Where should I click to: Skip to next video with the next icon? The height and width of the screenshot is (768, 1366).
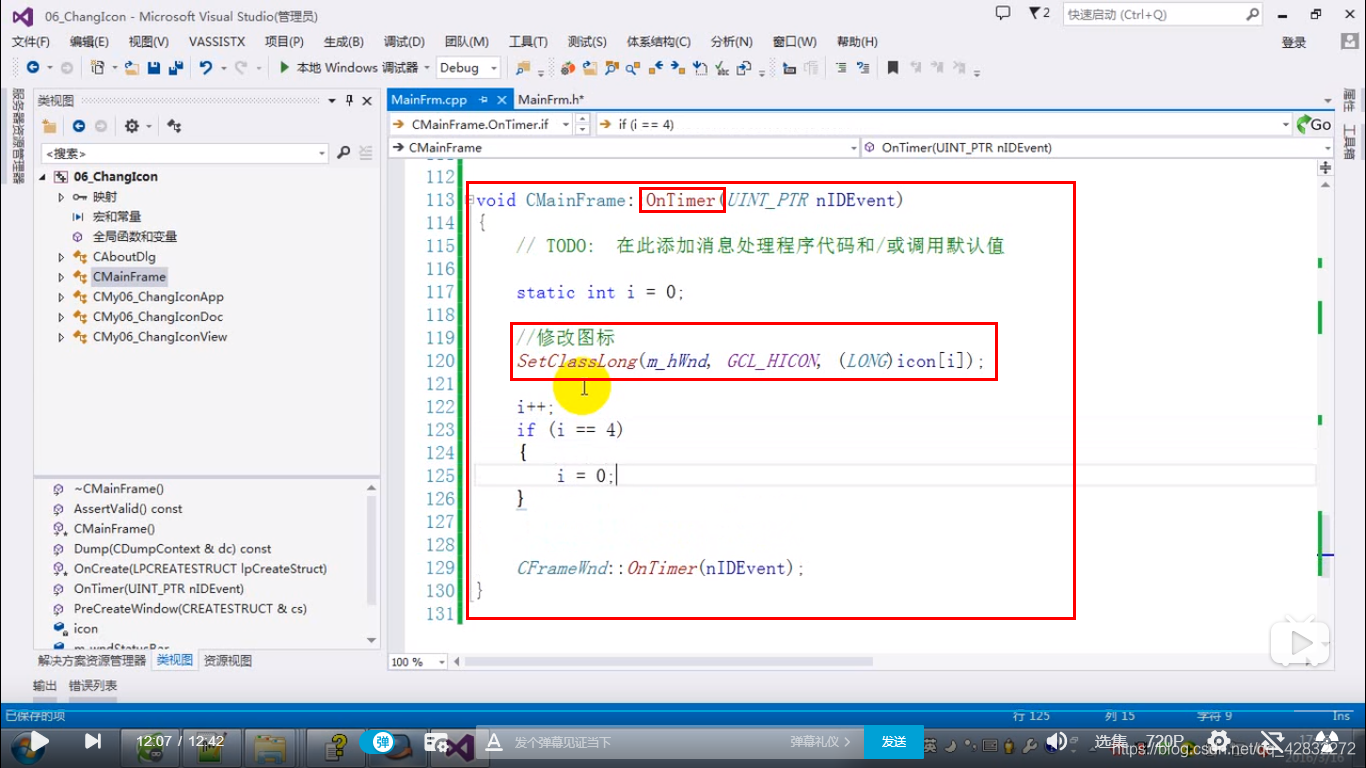[x=92, y=741]
